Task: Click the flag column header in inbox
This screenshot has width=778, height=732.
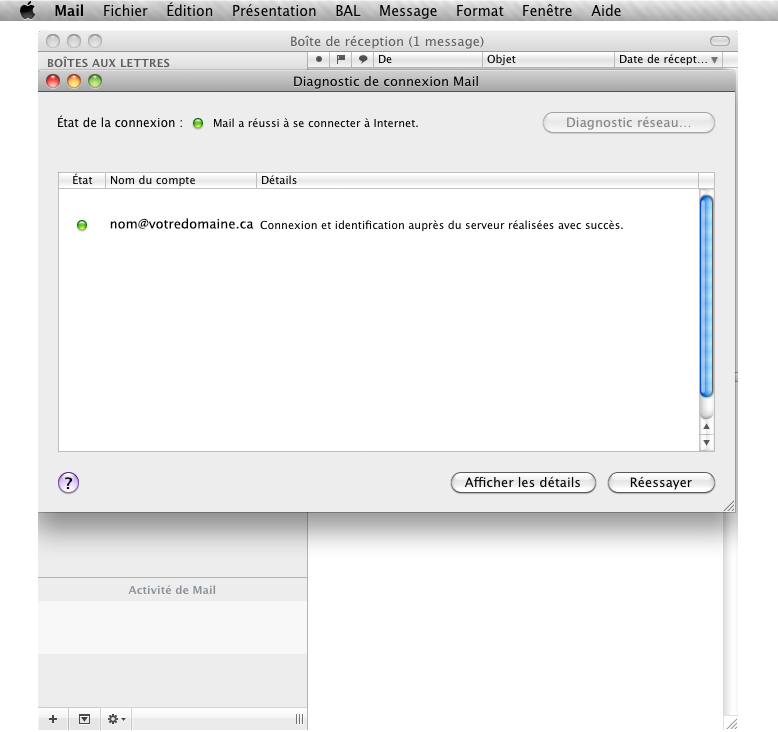Action: click(x=341, y=59)
